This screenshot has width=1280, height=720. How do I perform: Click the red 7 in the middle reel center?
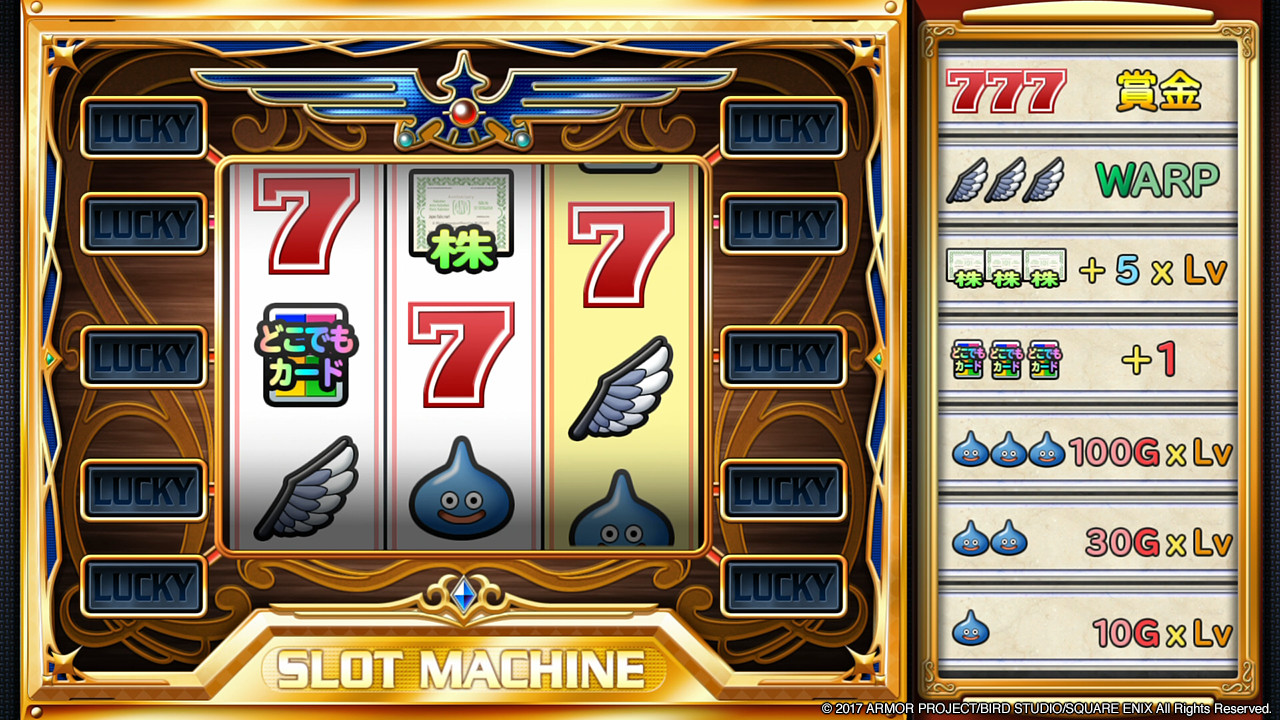pyautogui.click(x=461, y=355)
